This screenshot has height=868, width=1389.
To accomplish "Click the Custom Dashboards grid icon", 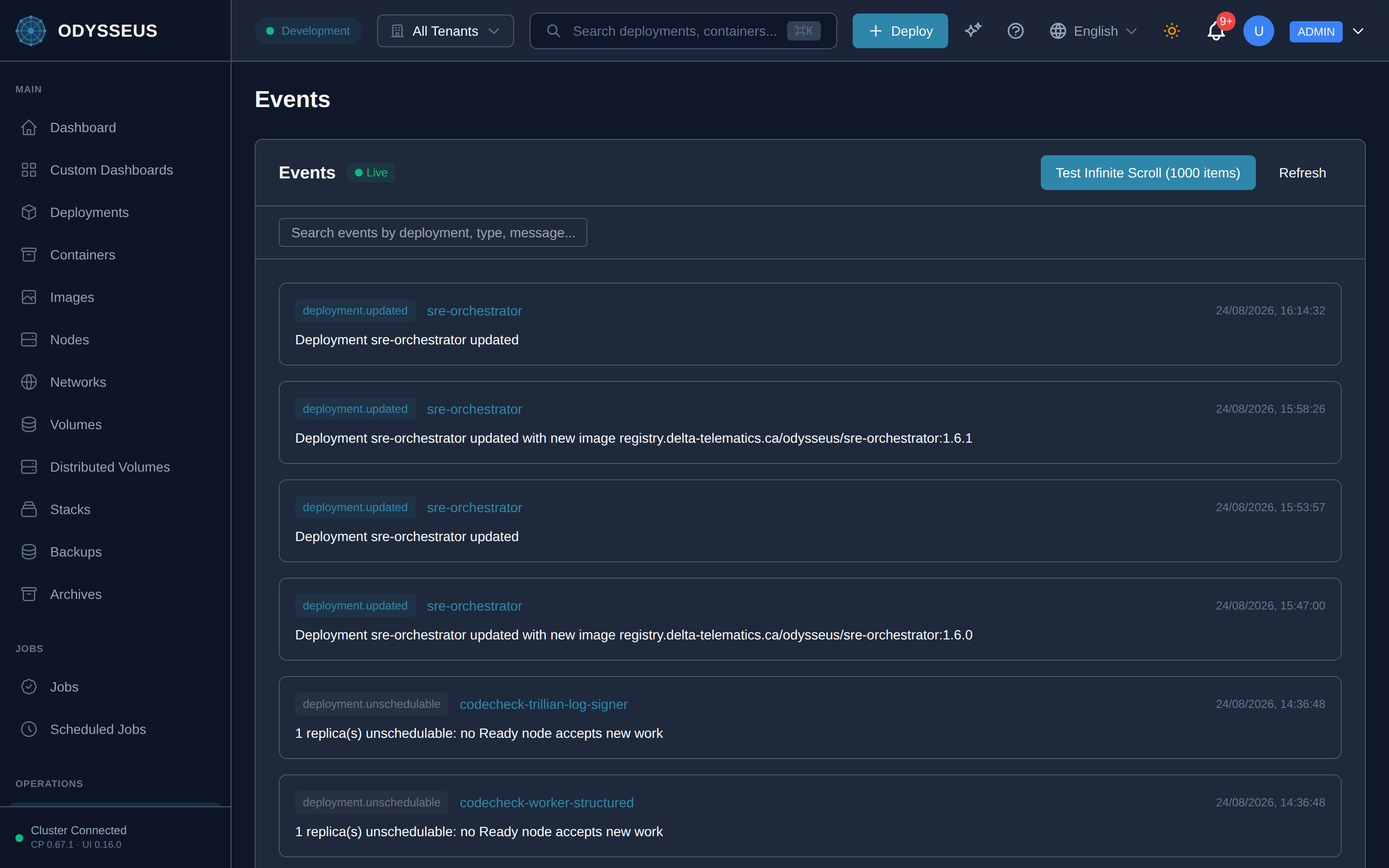I will click(x=29, y=170).
